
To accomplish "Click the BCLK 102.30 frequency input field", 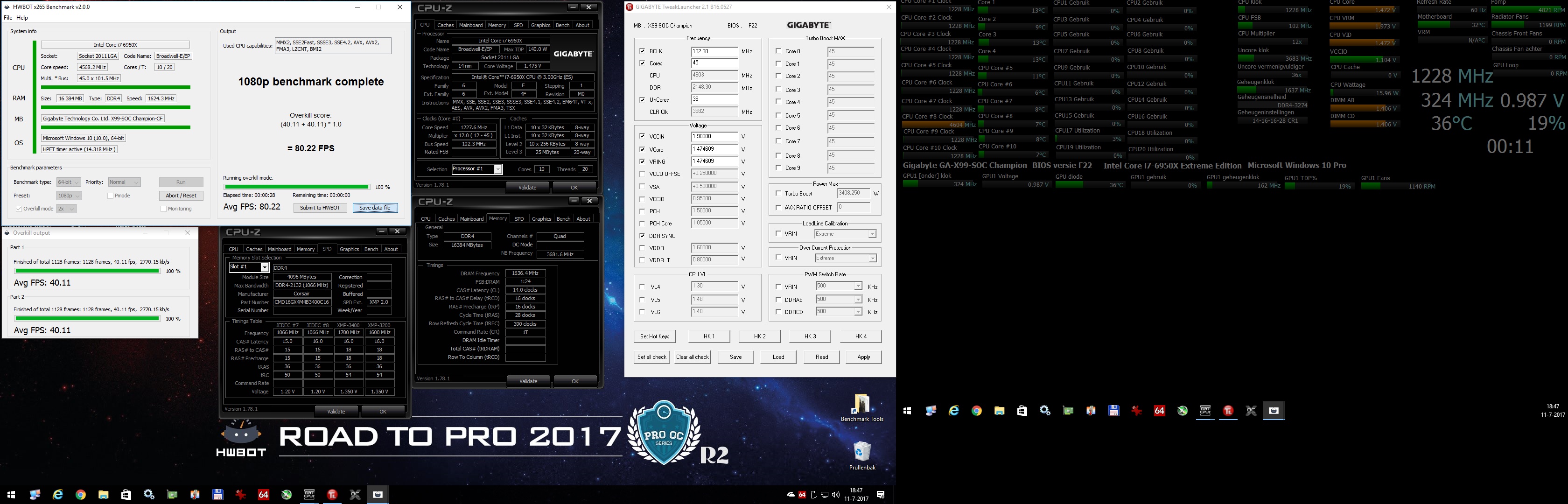I will [x=714, y=51].
